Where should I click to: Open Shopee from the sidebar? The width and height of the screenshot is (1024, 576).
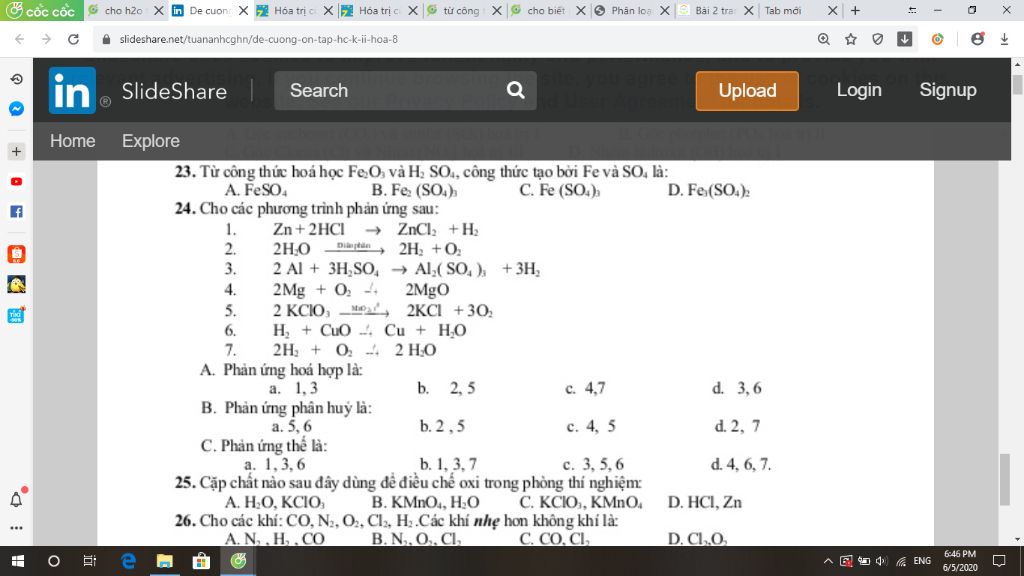pyautogui.click(x=16, y=253)
